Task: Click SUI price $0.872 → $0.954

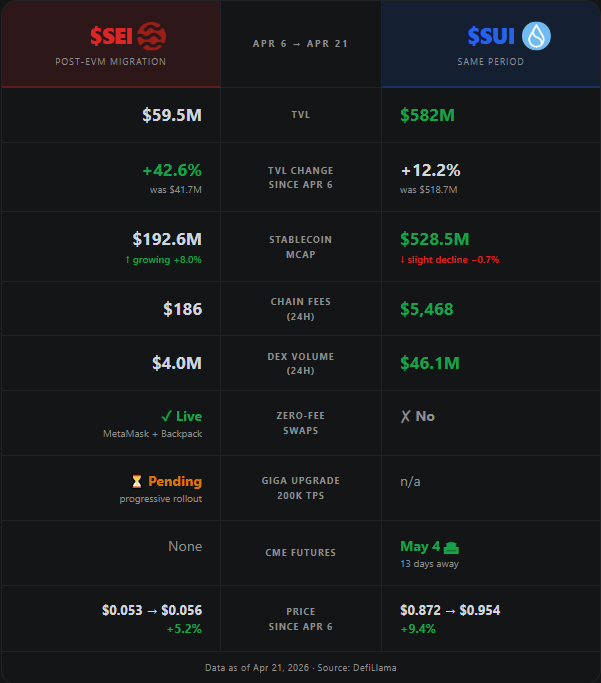Action: click(450, 610)
